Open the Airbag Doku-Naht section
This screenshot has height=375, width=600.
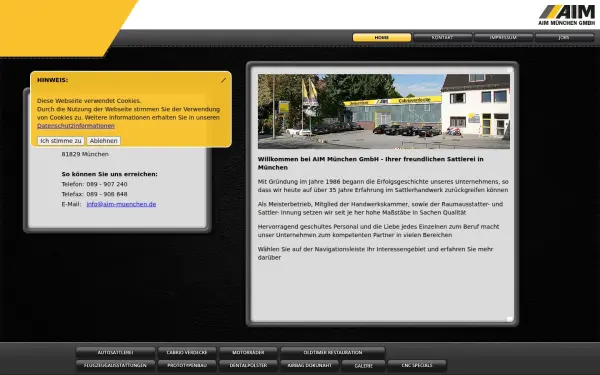(x=310, y=365)
